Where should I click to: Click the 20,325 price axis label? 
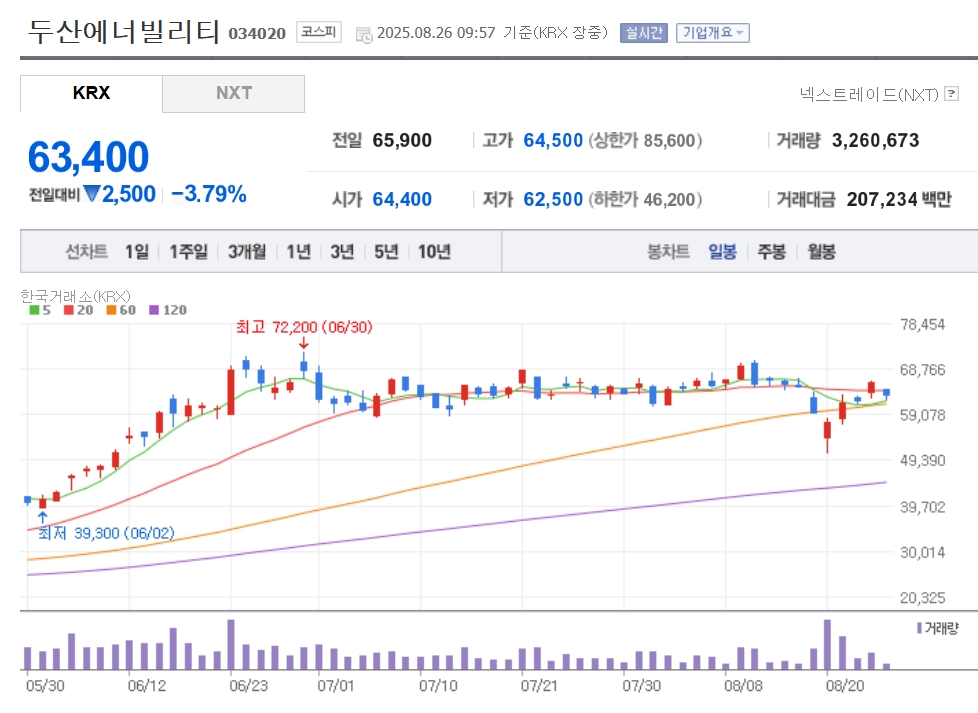click(x=922, y=598)
